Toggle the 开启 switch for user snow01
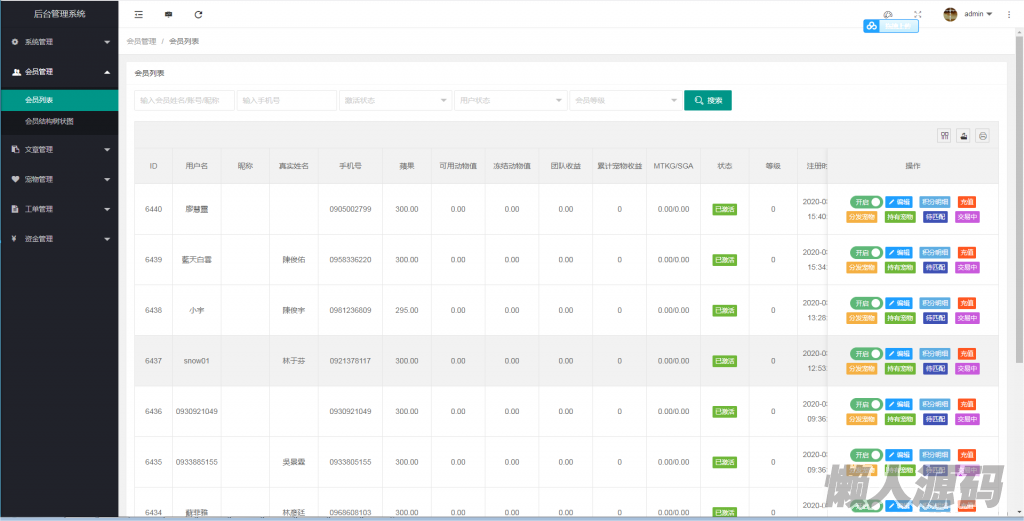 pos(866,354)
